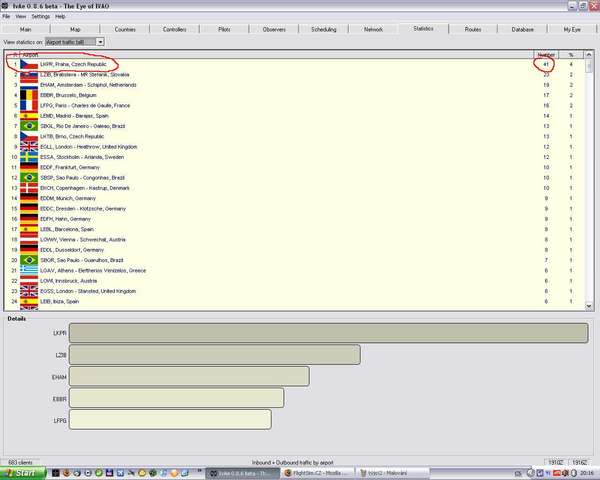
Task: Click the Greek flag on LGAV Athens row
Action: (x=29, y=270)
